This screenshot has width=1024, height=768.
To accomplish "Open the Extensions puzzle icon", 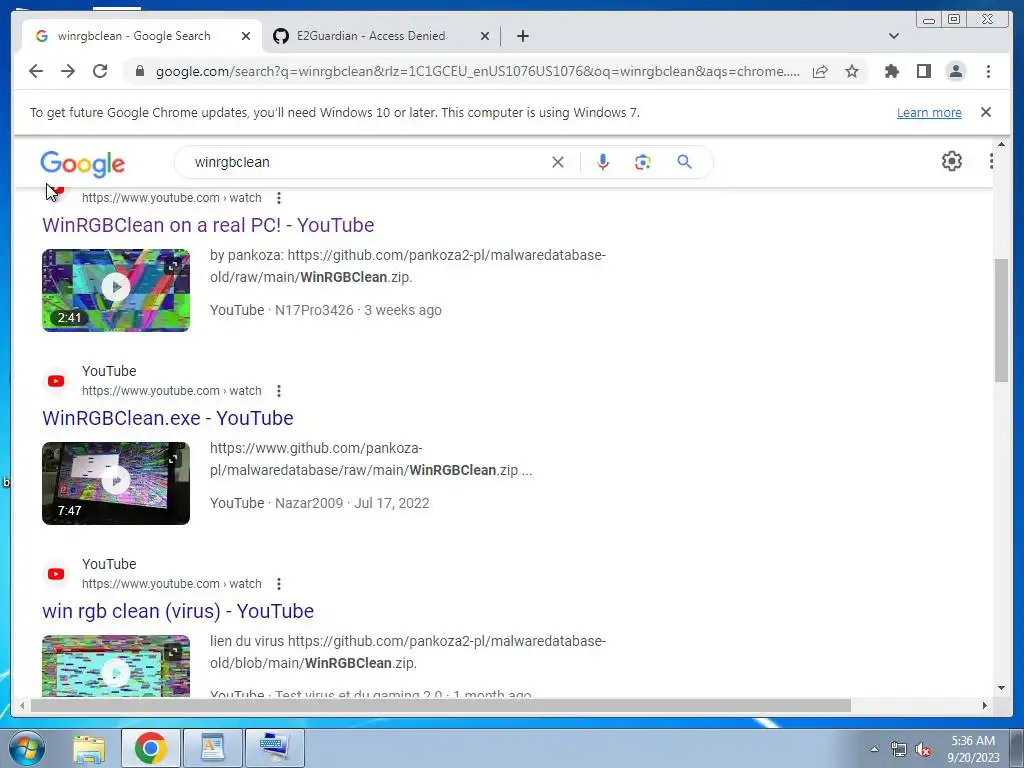I will pyautogui.click(x=891, y=71).
